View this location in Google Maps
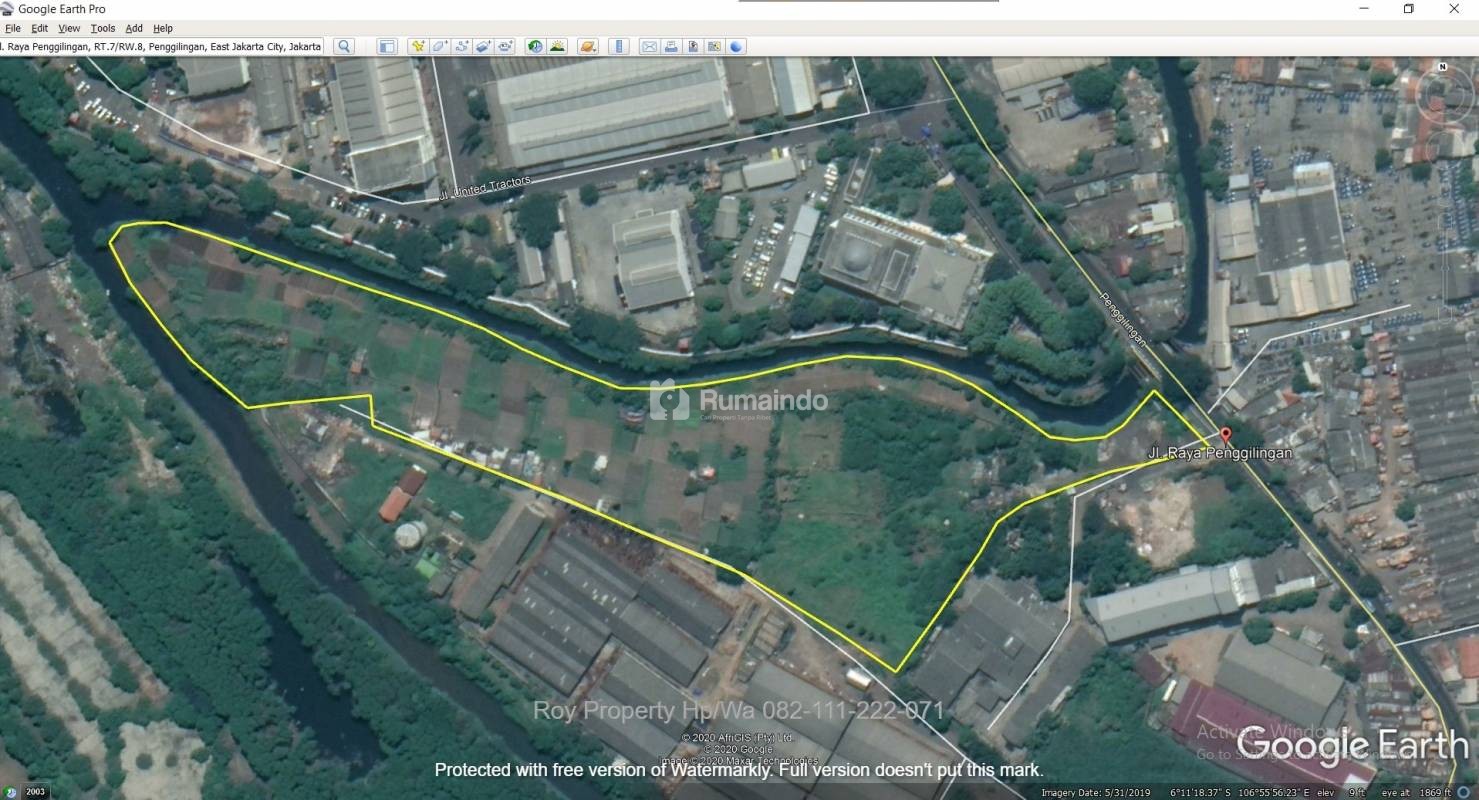Screen dimensions: 1479x800 [x=714, y=46]
